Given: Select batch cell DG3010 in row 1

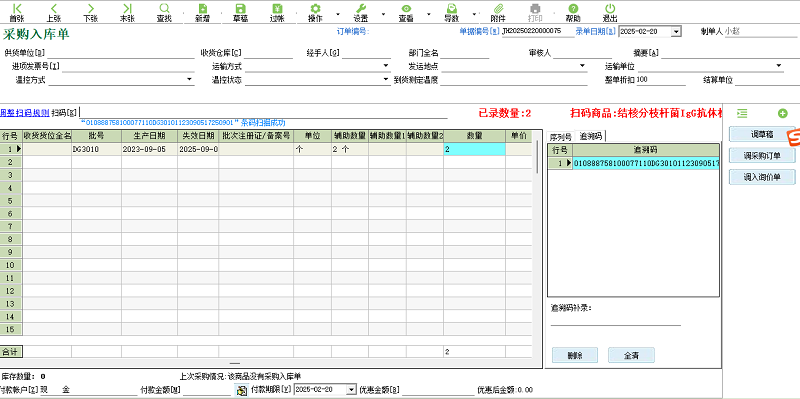Looking at the screenshot, I should pyautogui.click(x=96, y=149).
